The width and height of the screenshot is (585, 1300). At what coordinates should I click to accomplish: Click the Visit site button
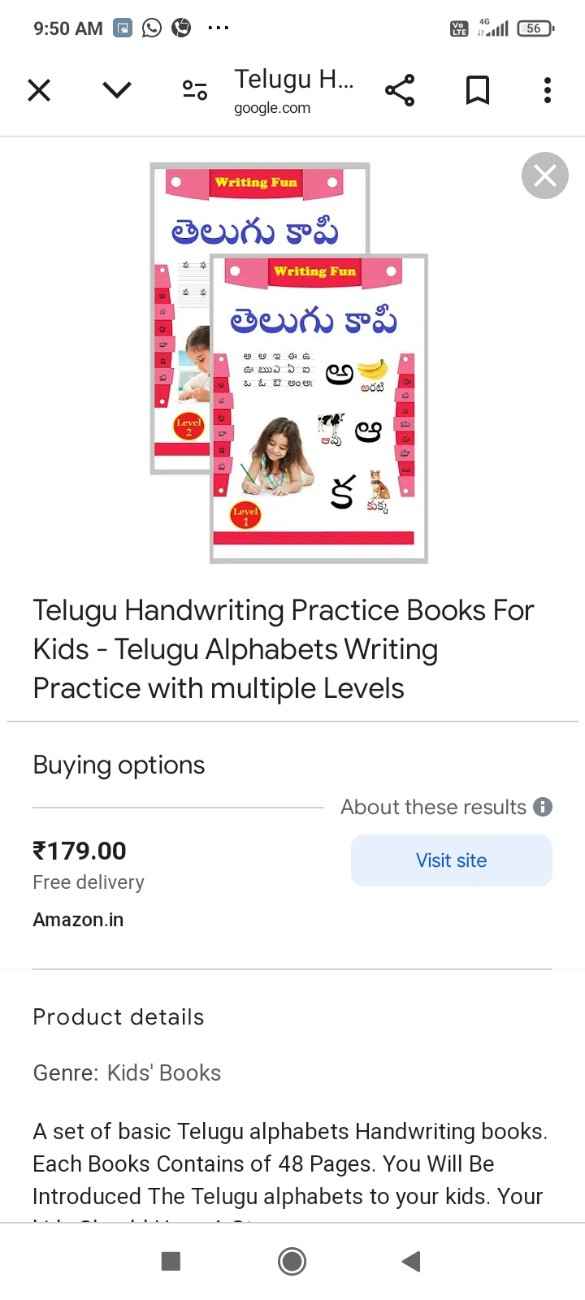point(451,860)
